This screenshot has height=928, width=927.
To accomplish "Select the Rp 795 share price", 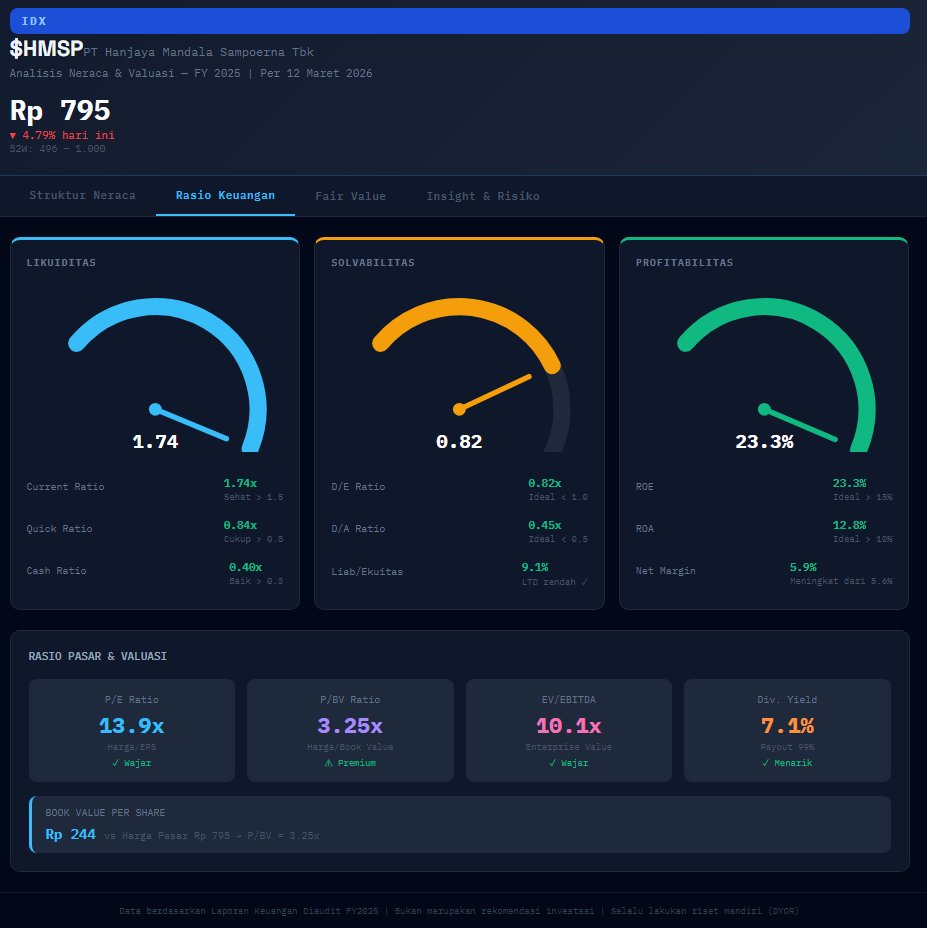I will pyautogui.click(x=60, y=111).
